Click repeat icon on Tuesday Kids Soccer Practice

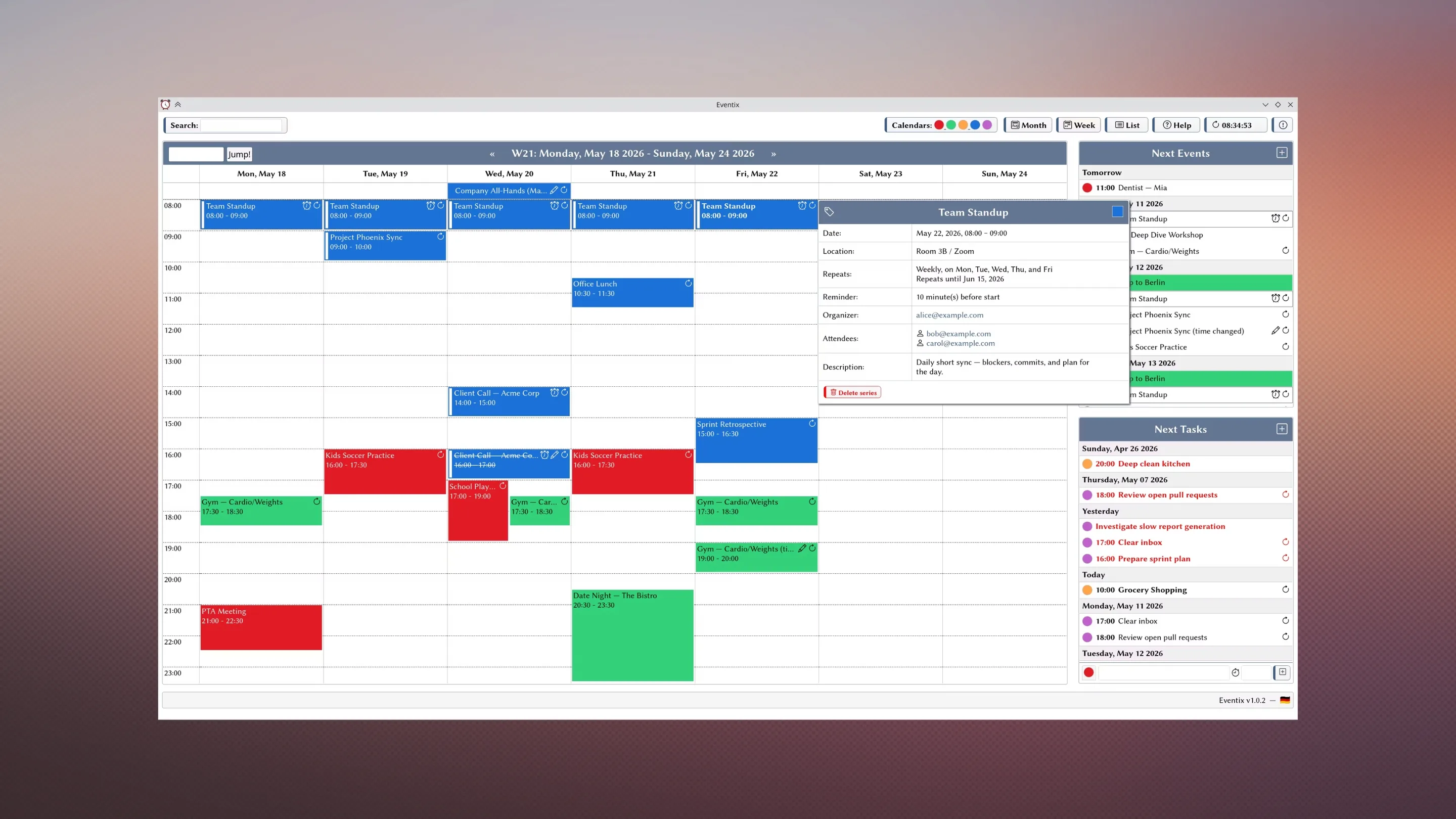point(440,454)
